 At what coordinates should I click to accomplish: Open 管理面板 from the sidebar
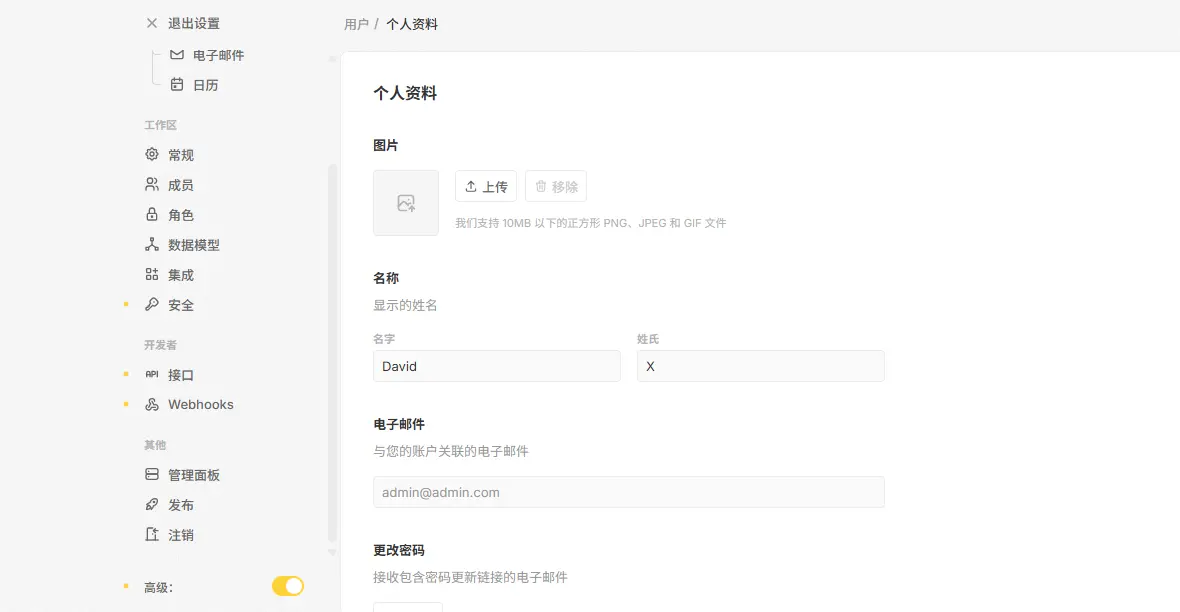pos(193,475)
